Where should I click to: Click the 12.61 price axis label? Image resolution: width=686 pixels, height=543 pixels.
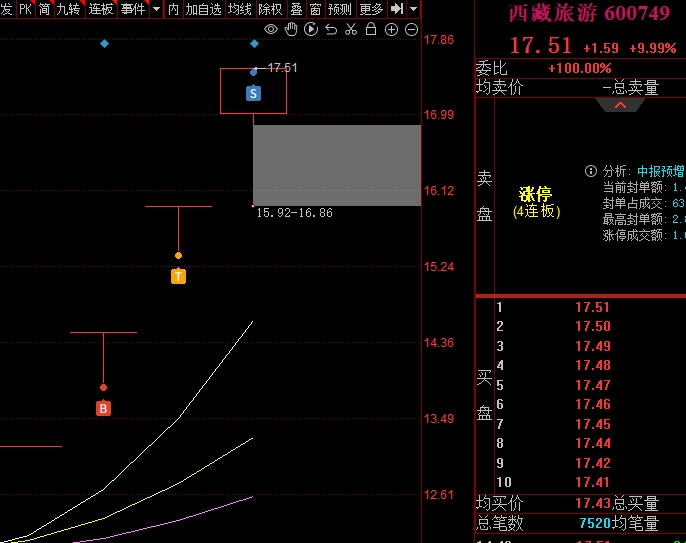(x=439, y=495)
